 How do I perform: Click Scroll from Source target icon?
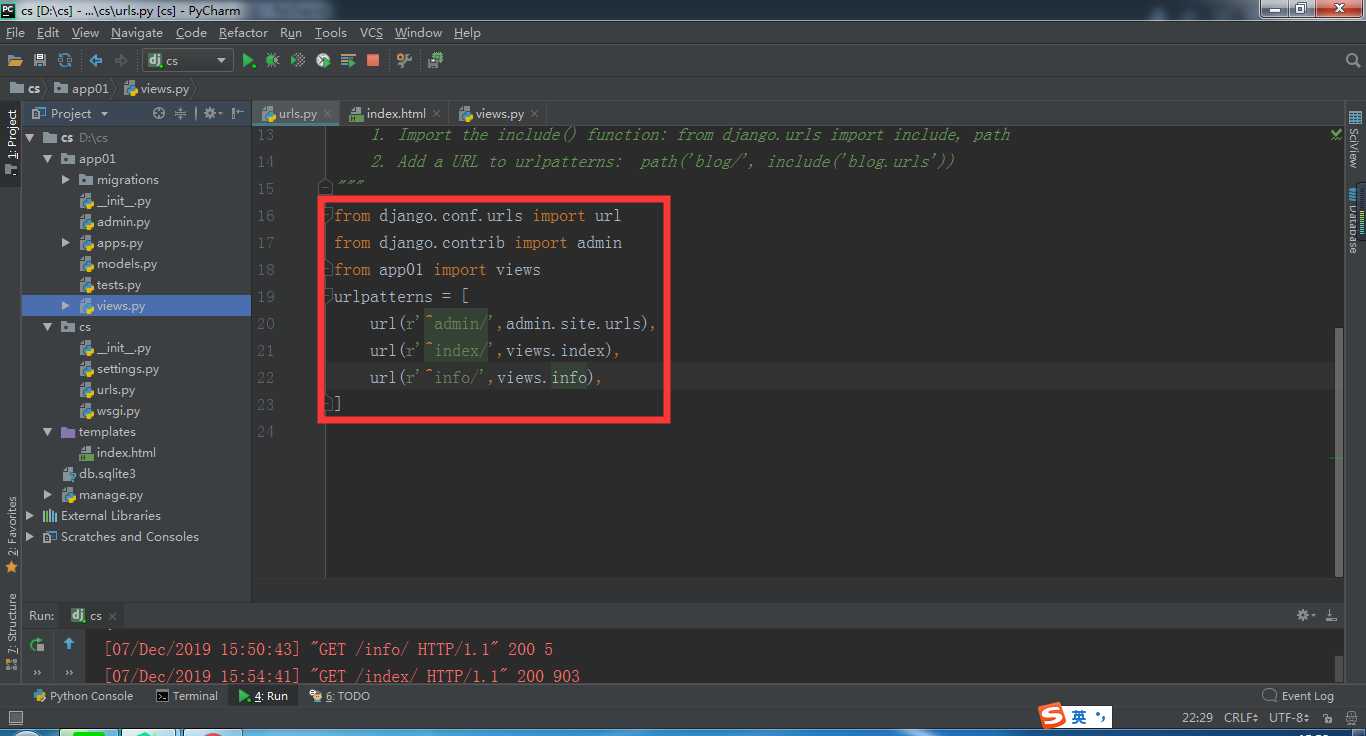click(158, 113)
